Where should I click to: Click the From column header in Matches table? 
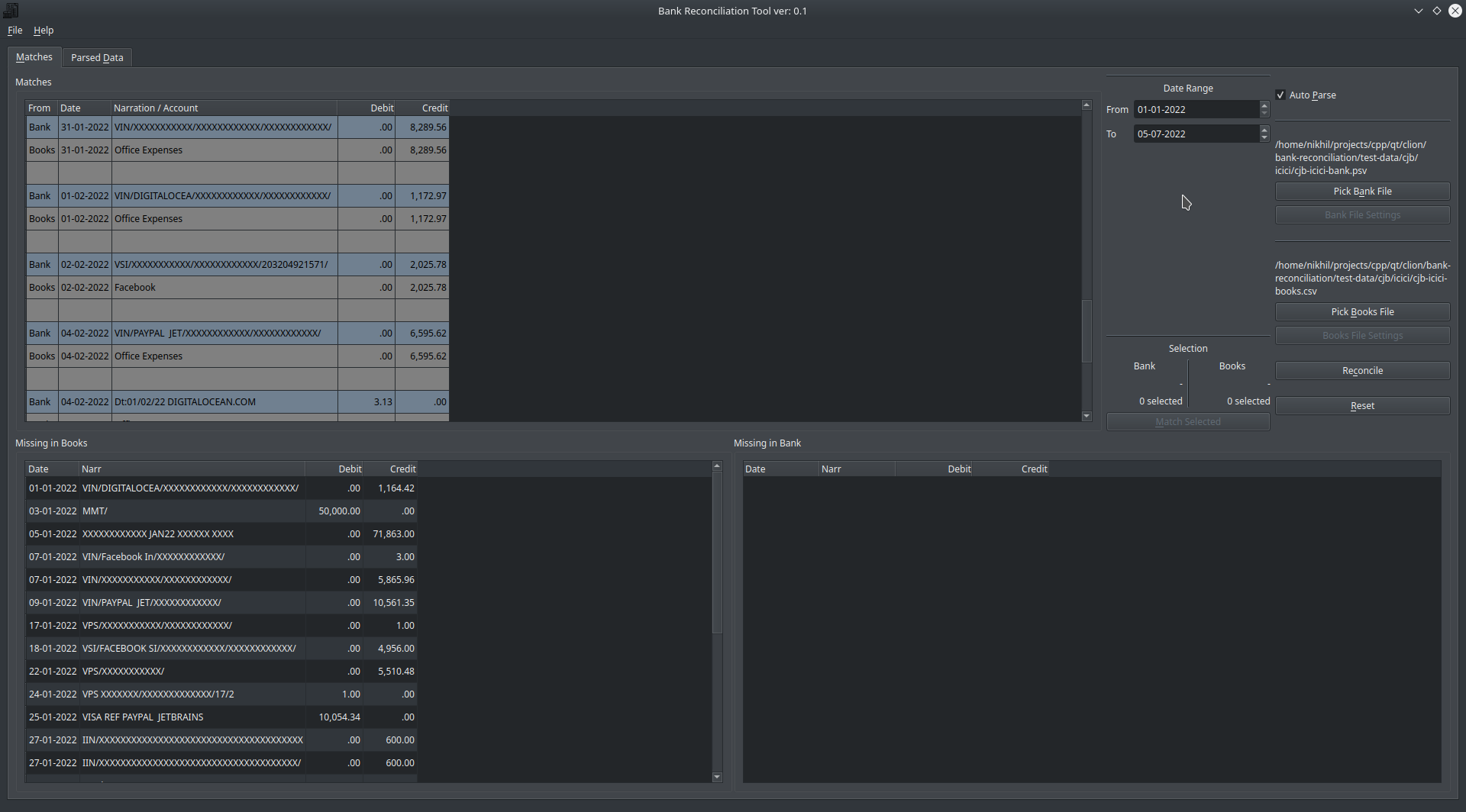[41, 108]
